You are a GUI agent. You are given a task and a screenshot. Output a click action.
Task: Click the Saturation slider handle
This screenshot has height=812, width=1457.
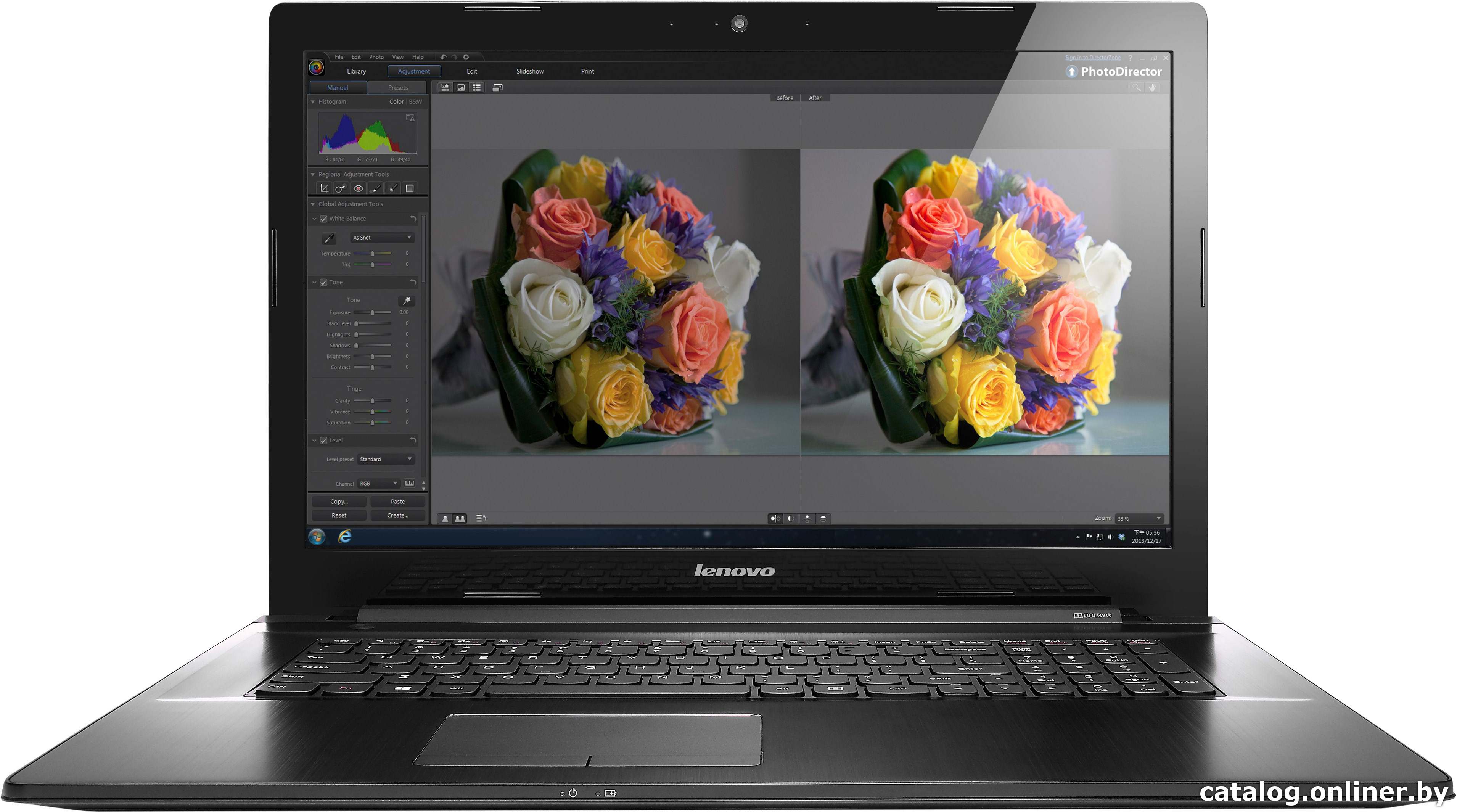(x=372, y=423)
